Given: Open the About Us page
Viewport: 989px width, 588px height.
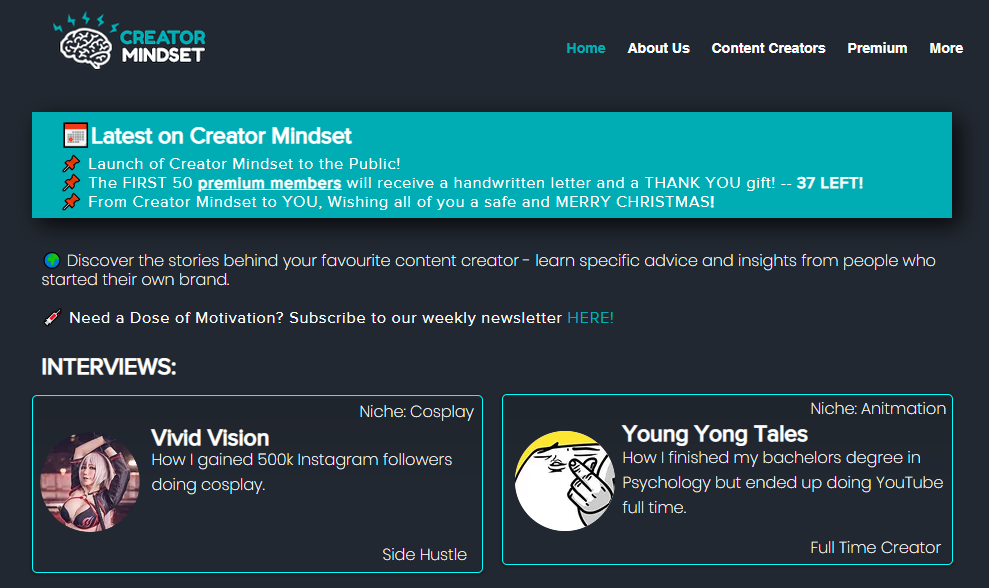Looking at the screenshot, I should (658, 47).
